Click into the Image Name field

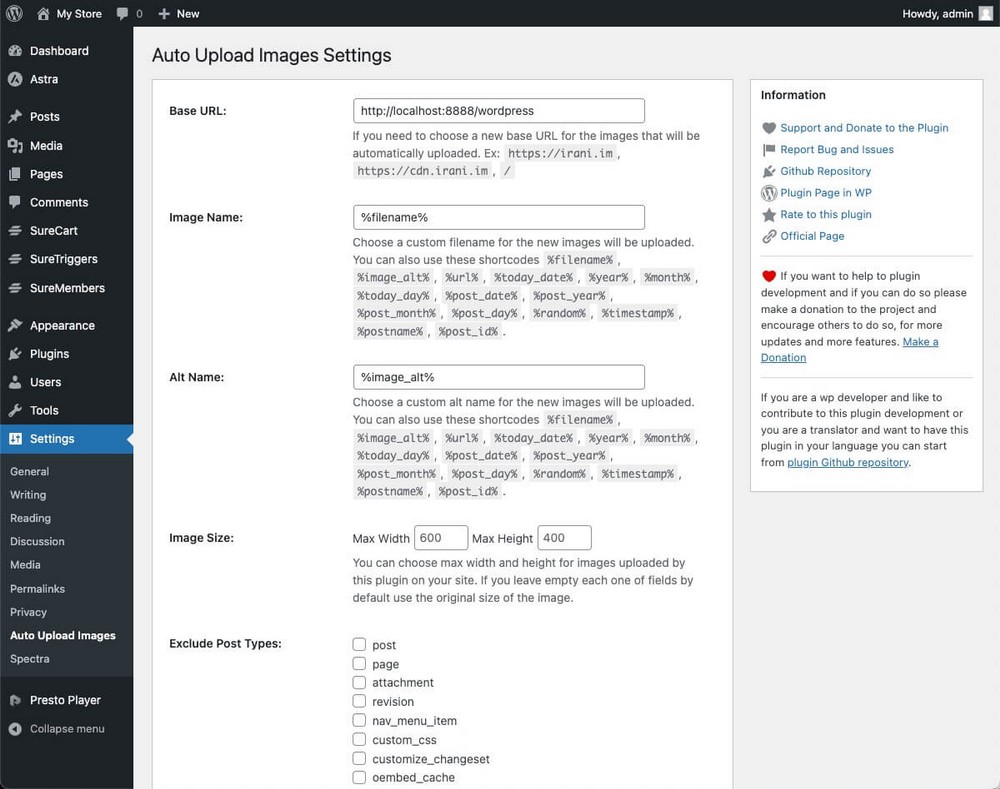click(x=499, y=218)
